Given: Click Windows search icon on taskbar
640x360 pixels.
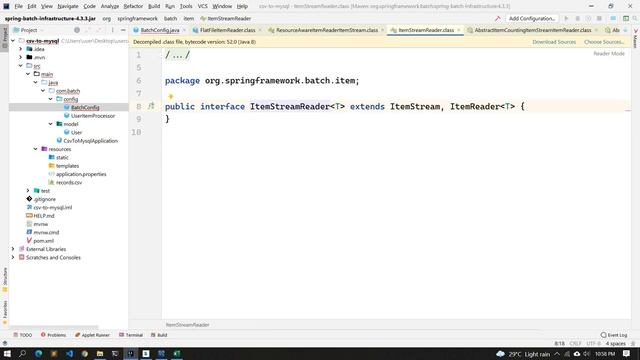Looking at the screenshot, I should pos(22,354).
